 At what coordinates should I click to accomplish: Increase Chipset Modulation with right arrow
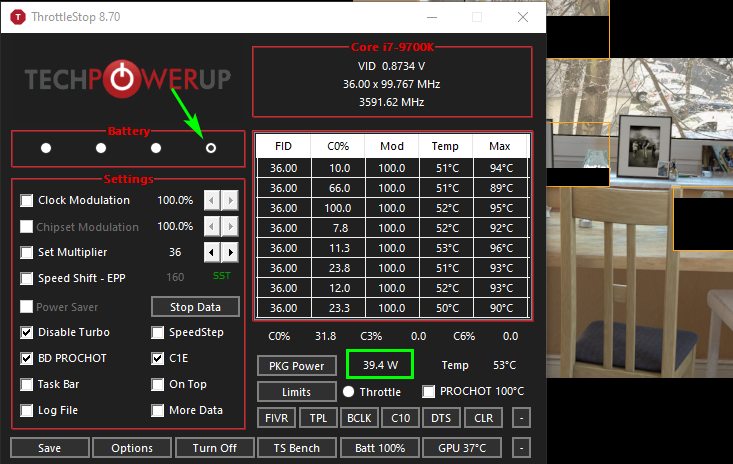coord(230,227)
